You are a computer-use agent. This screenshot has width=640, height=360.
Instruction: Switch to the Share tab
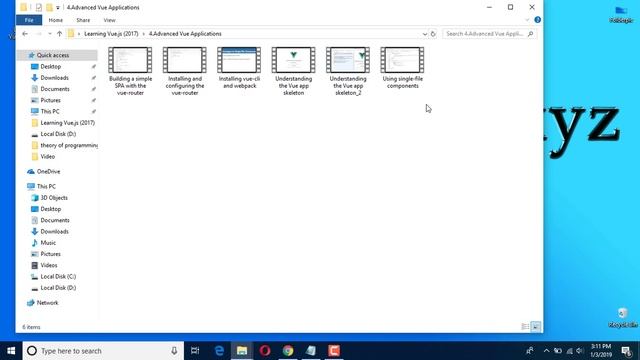click(83, 20)
